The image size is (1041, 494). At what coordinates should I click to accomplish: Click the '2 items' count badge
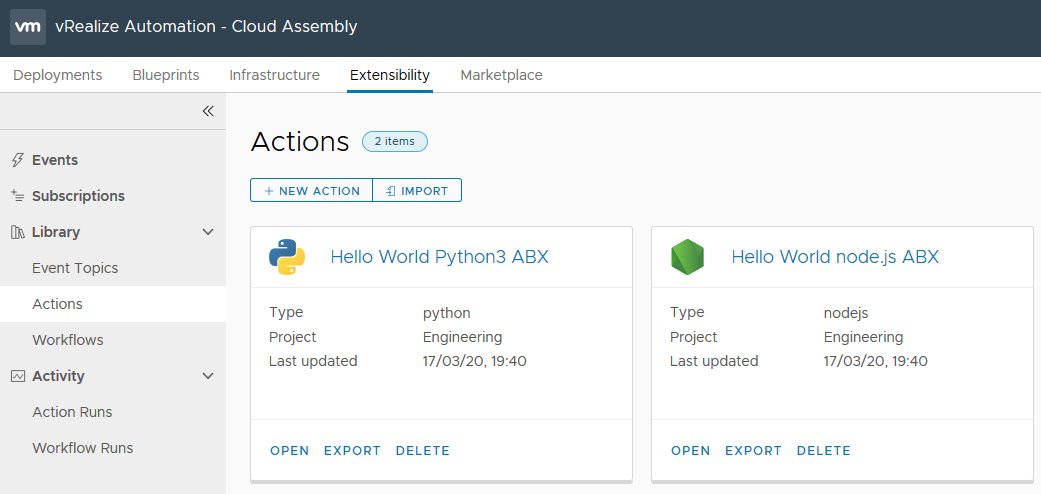point(395,141)
